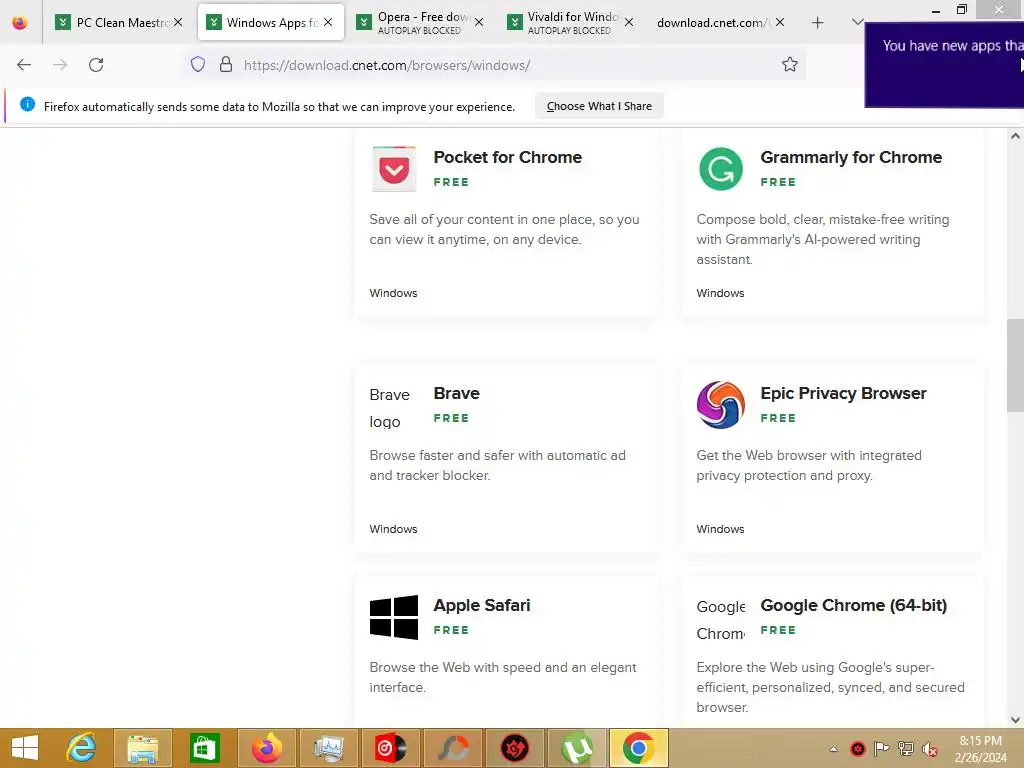1024x768 pixels.
Task: Click the You have new apps notification
Action: 944,65
